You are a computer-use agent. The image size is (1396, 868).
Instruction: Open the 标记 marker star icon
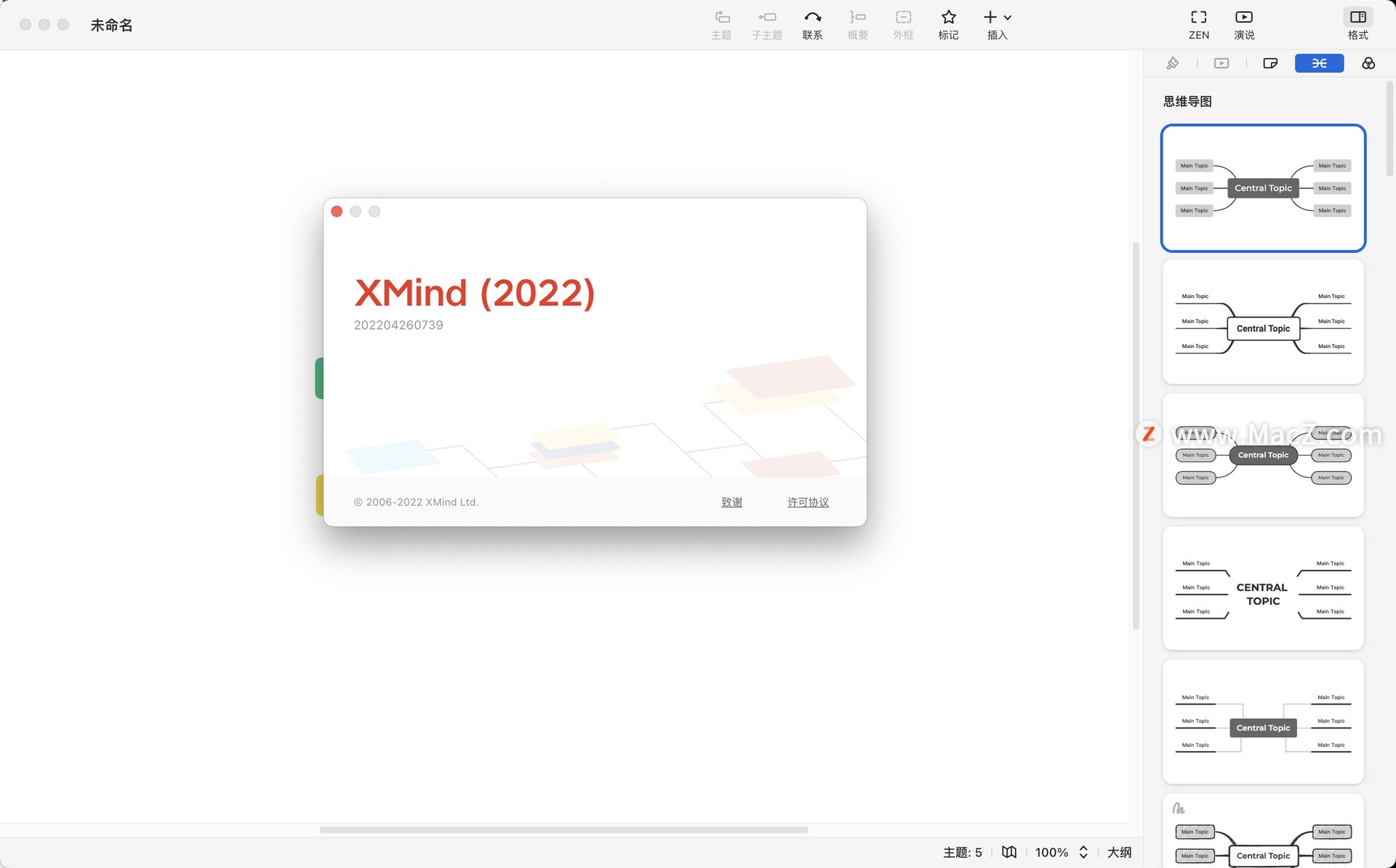point(948,25)
